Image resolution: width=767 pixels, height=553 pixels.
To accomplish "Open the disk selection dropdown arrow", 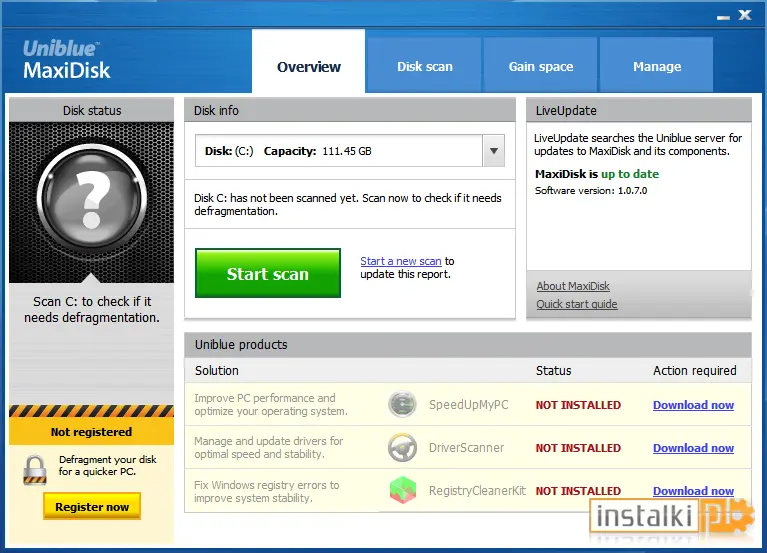I will (494, 151).
